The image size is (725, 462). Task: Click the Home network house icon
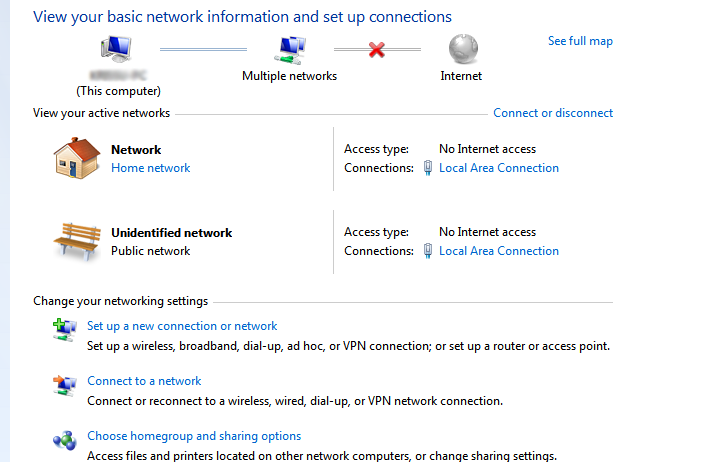tap(77, 157)
